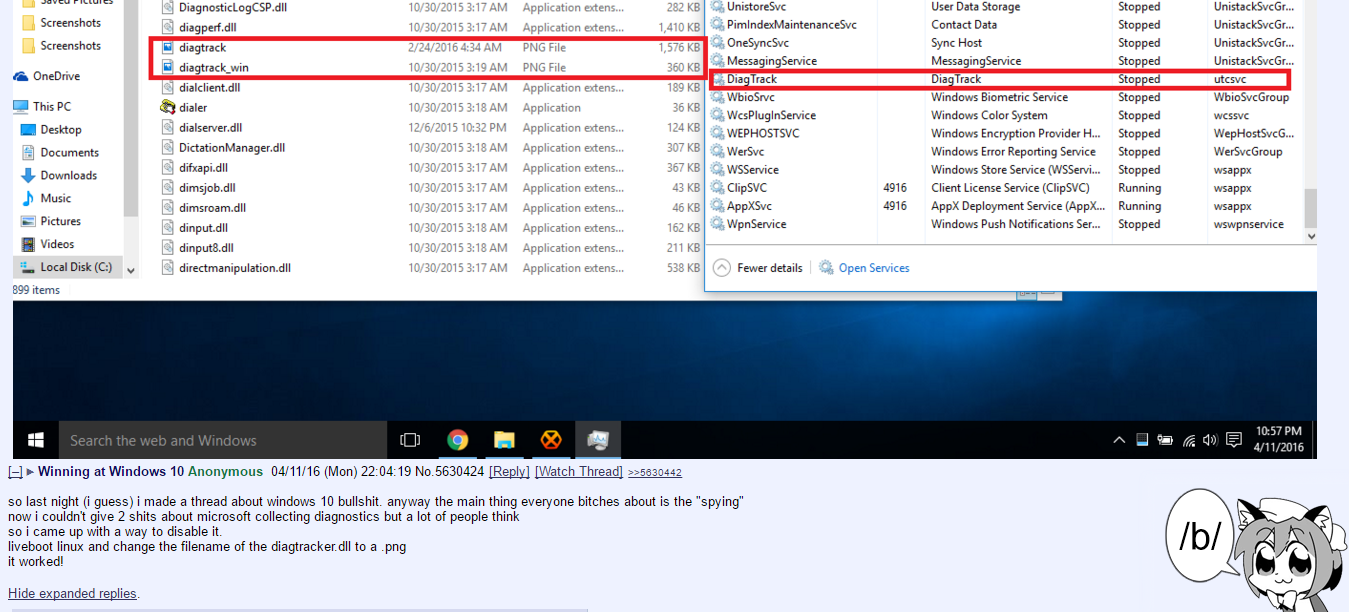Click the WpnService service gear icon
Viewport: 1349px width, 612px height.
pyautogui.click(x=718, y=224)
